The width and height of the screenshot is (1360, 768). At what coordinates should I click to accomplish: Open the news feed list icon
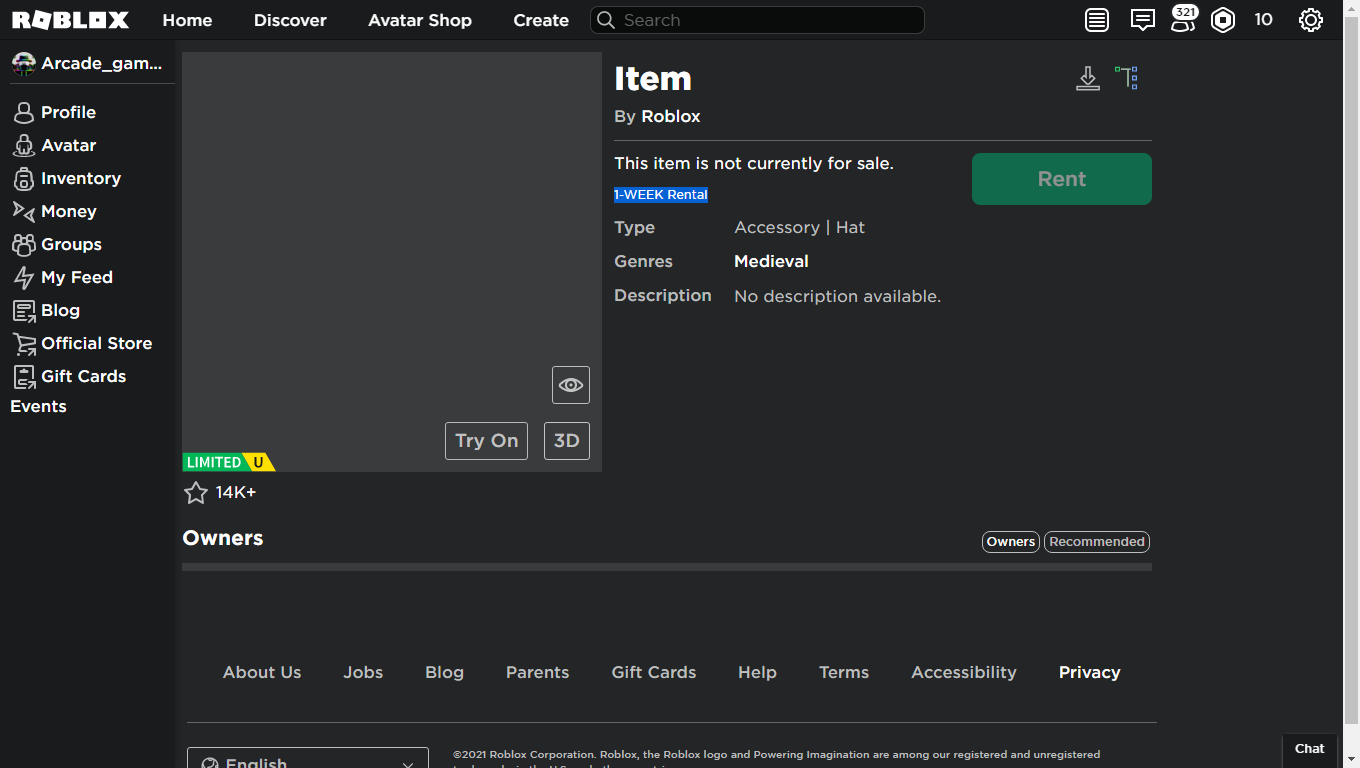coord(1097,20)
